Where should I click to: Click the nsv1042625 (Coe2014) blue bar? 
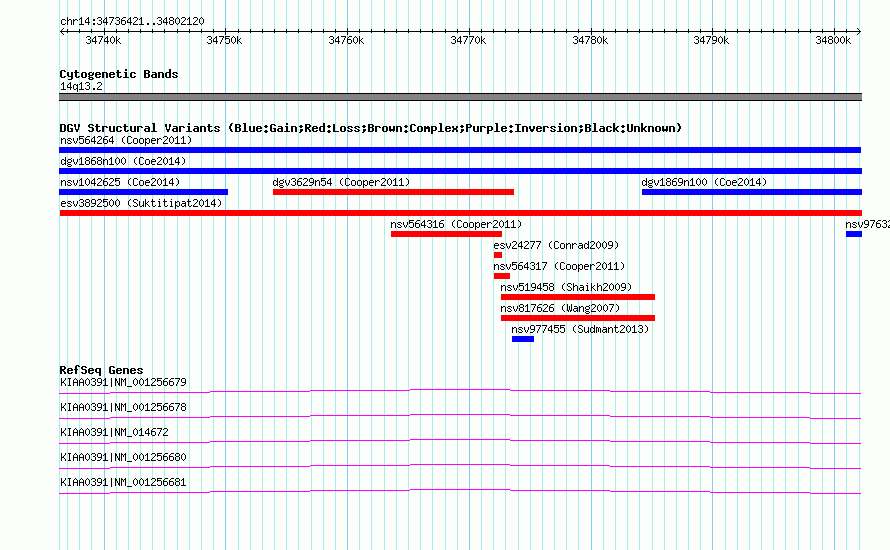[144, 192]
